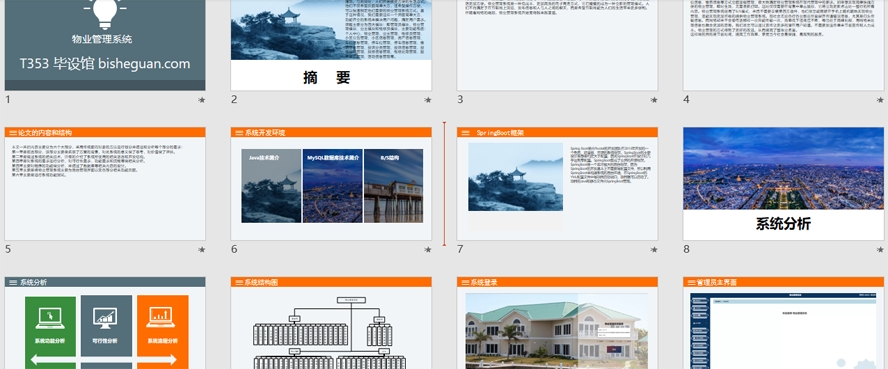Click slide number label 8
Viewport: 888px width, 369px height.
(x=686, y=250)
